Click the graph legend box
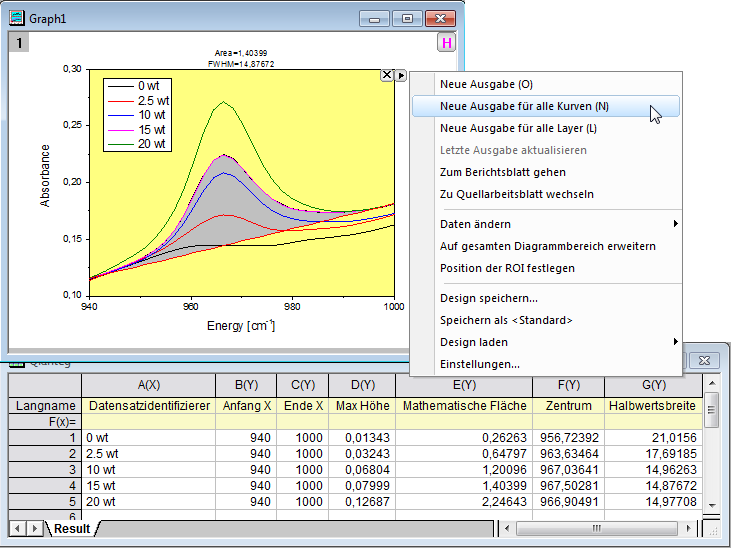The image size is (731, 548). [x=138, y=115]
